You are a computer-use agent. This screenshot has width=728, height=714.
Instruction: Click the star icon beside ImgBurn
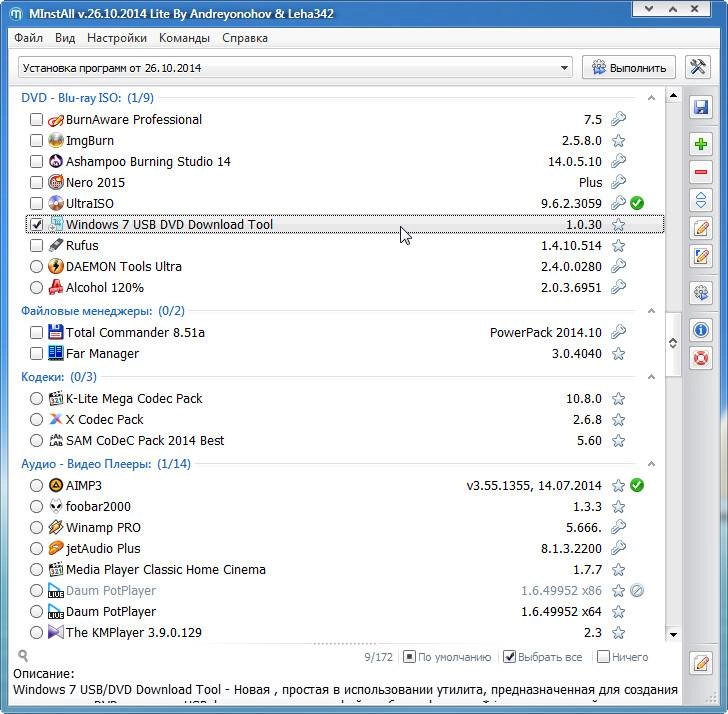coord(618,141)
